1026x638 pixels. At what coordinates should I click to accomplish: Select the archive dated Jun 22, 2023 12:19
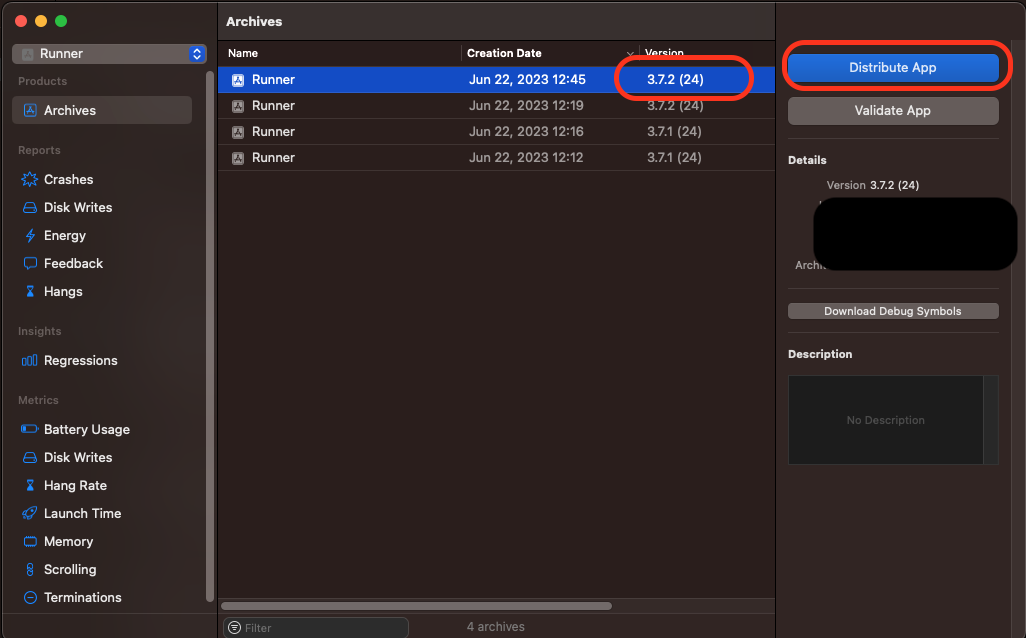496,106
